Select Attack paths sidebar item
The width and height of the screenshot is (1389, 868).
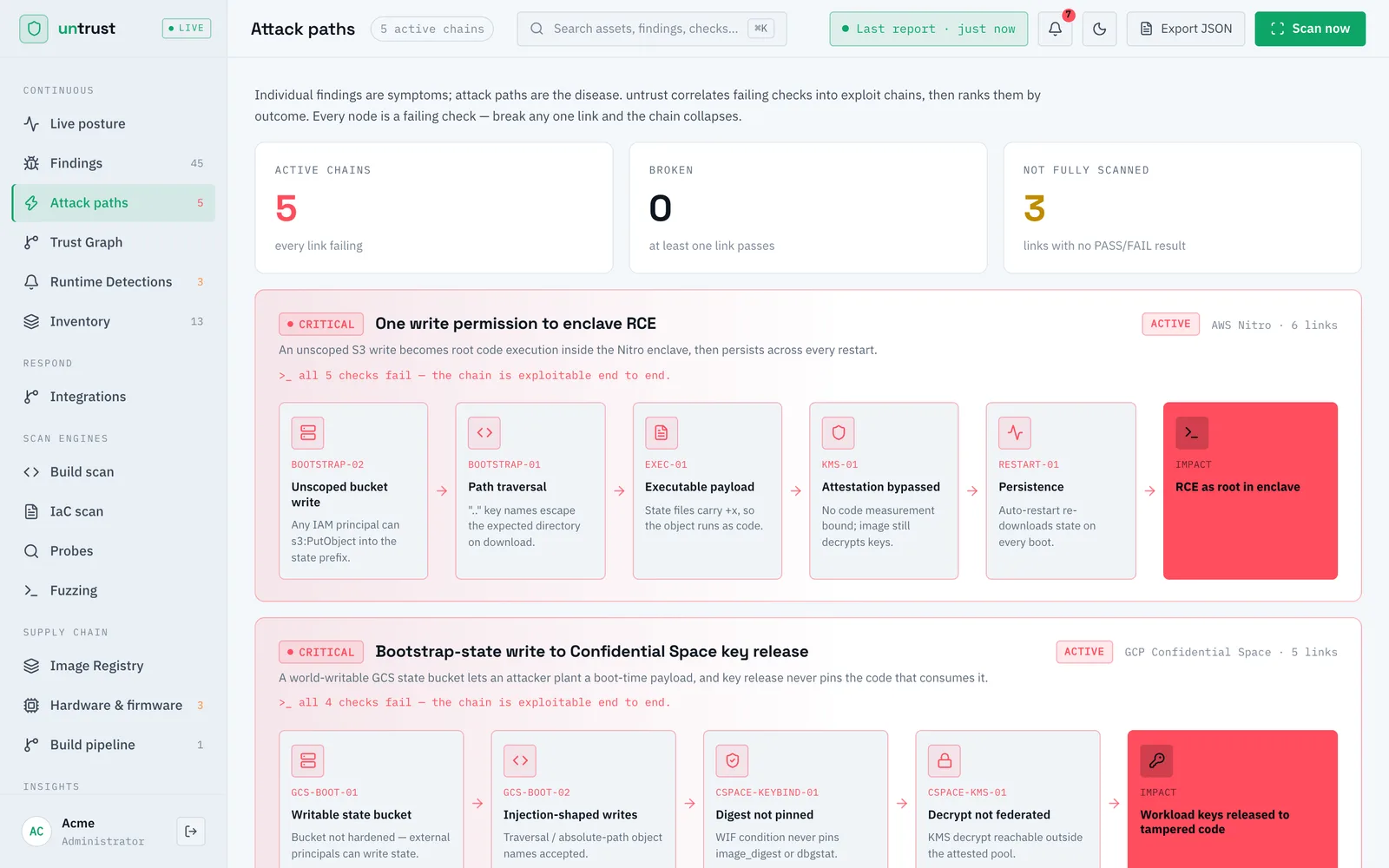[x=114, y=203]
